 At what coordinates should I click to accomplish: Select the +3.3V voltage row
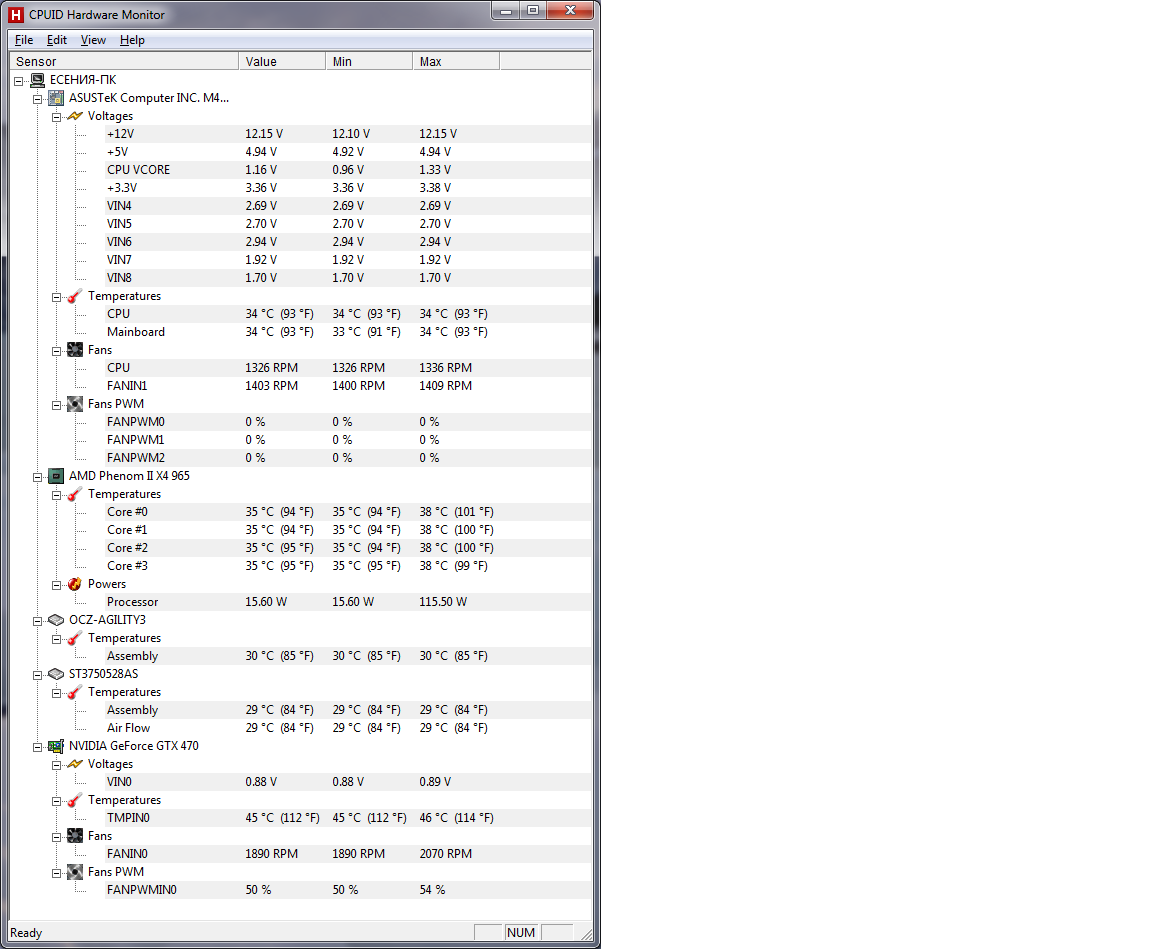coord(348,188)
